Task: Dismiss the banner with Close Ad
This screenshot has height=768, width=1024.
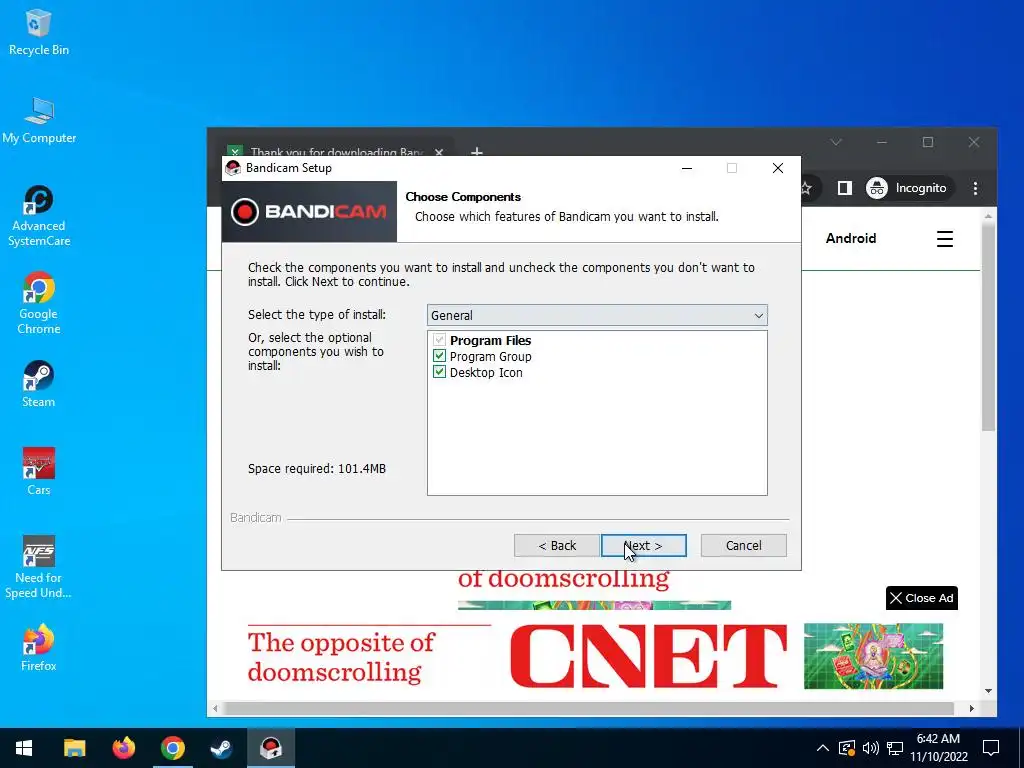Action: pos(921,598)
